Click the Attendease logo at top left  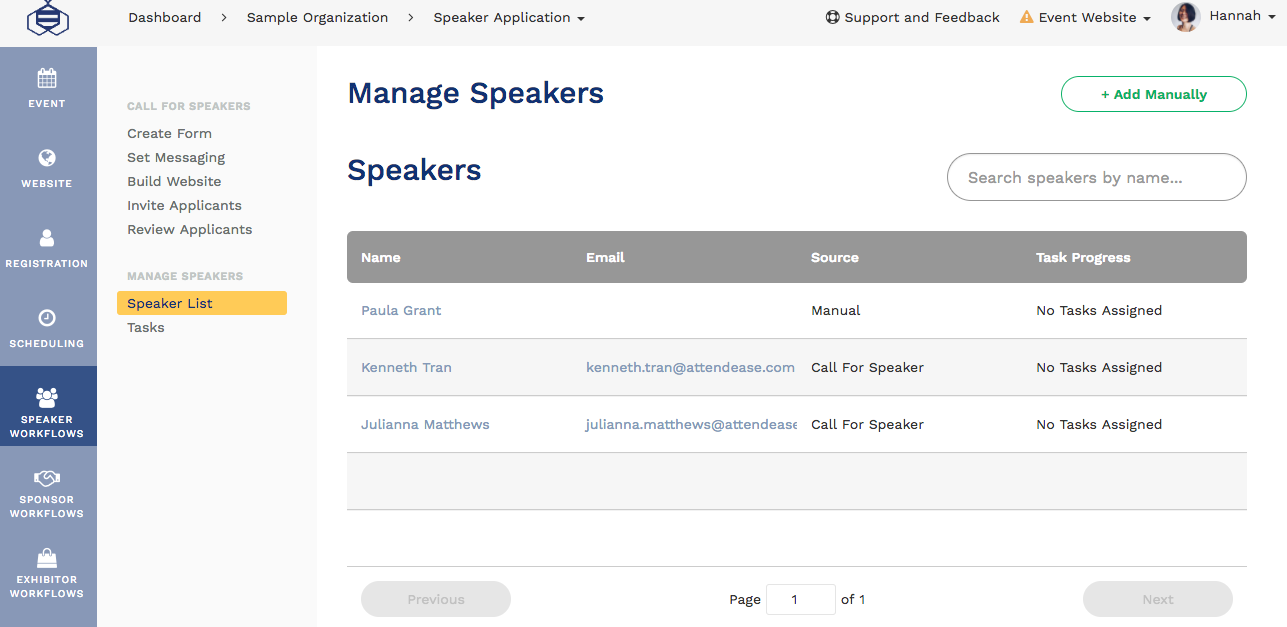pyautogui.click(x=48, y=20)
